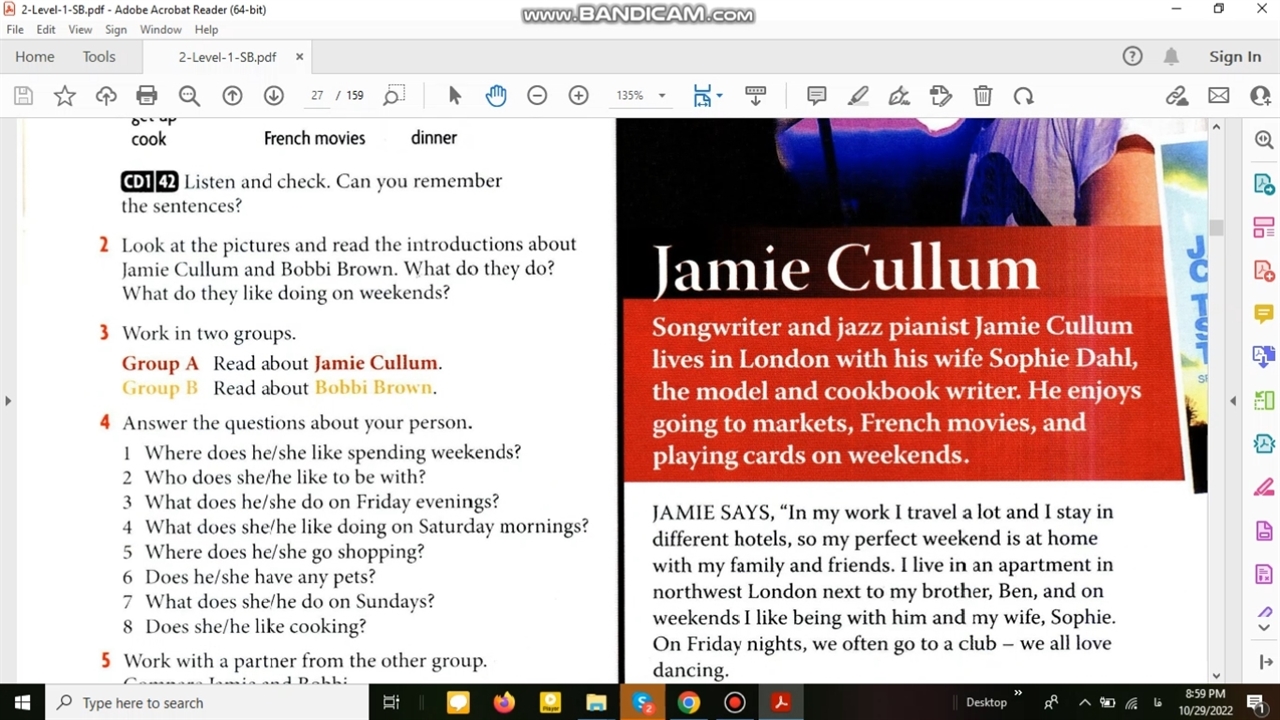The image size is (1280, 720).
Task: Click the Print file icon
Action: [x=147, y=96]
